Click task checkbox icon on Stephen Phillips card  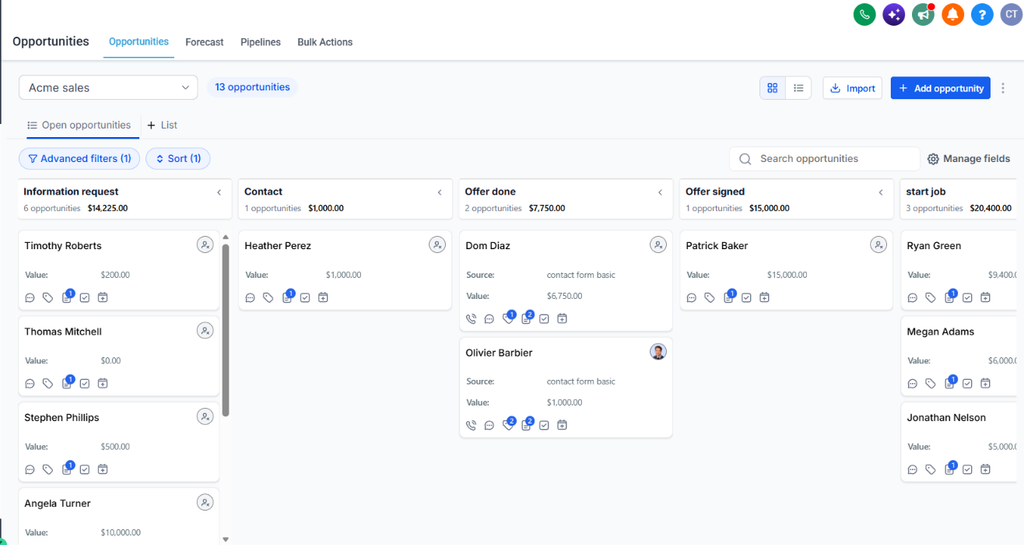coord(85,469)
